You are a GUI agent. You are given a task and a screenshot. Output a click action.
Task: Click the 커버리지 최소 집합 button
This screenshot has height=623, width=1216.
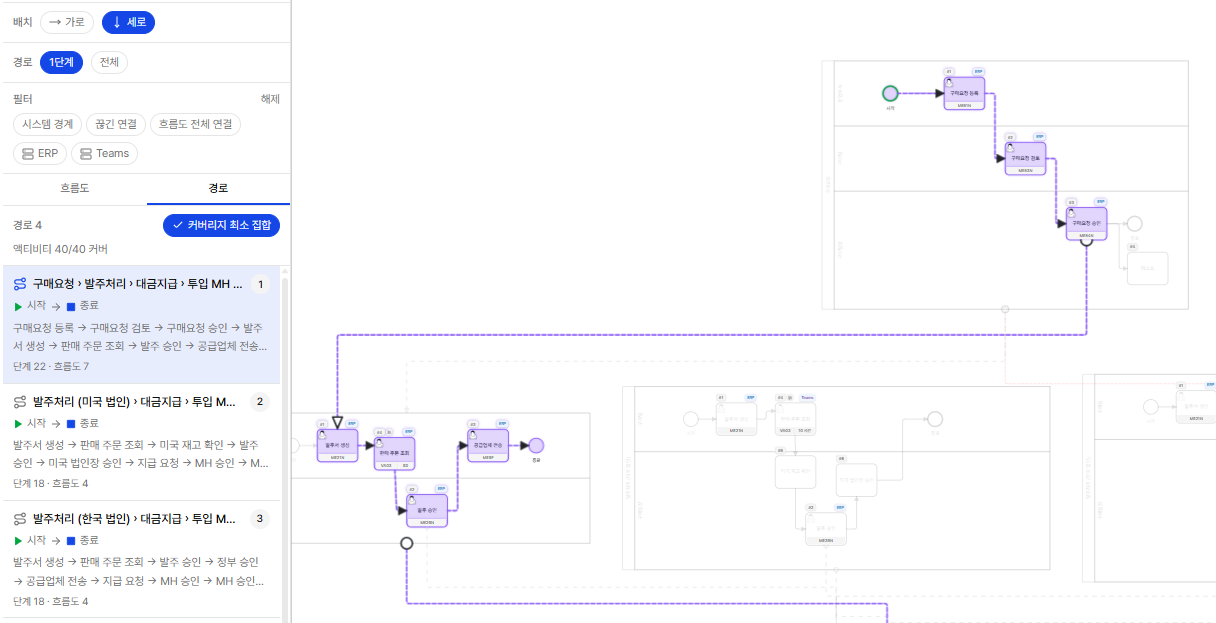click(221, 225)
